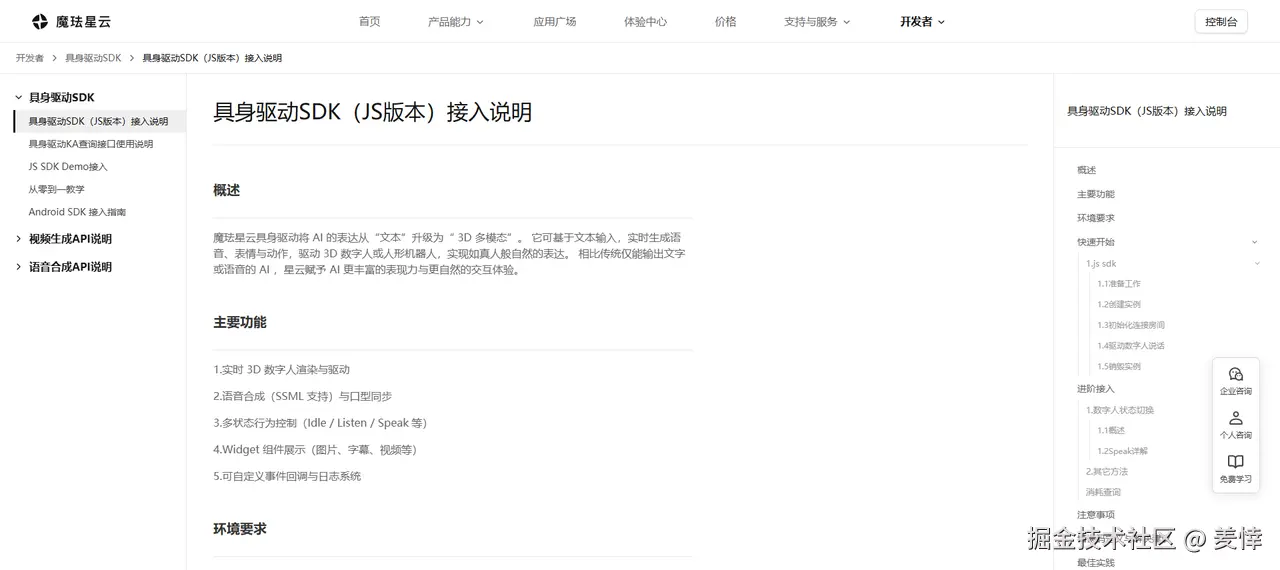Image resolution: width=1280 pixels, height=570 pixels.
Task: Click list item 3.多状态行为控制
Action: pos(321,423)
